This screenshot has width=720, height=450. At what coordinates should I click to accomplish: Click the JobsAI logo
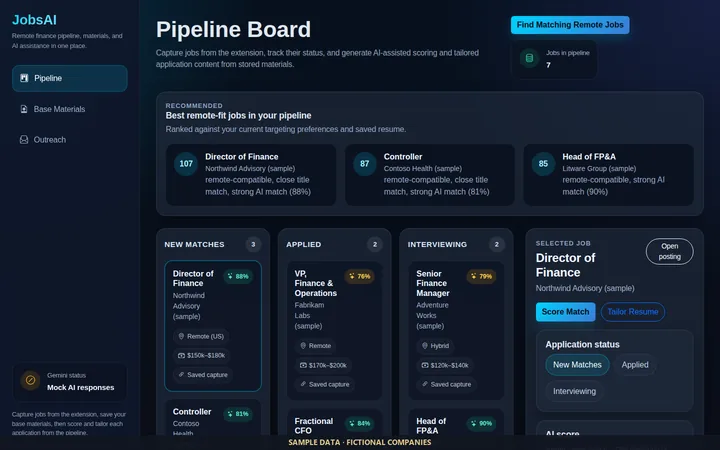34,20
